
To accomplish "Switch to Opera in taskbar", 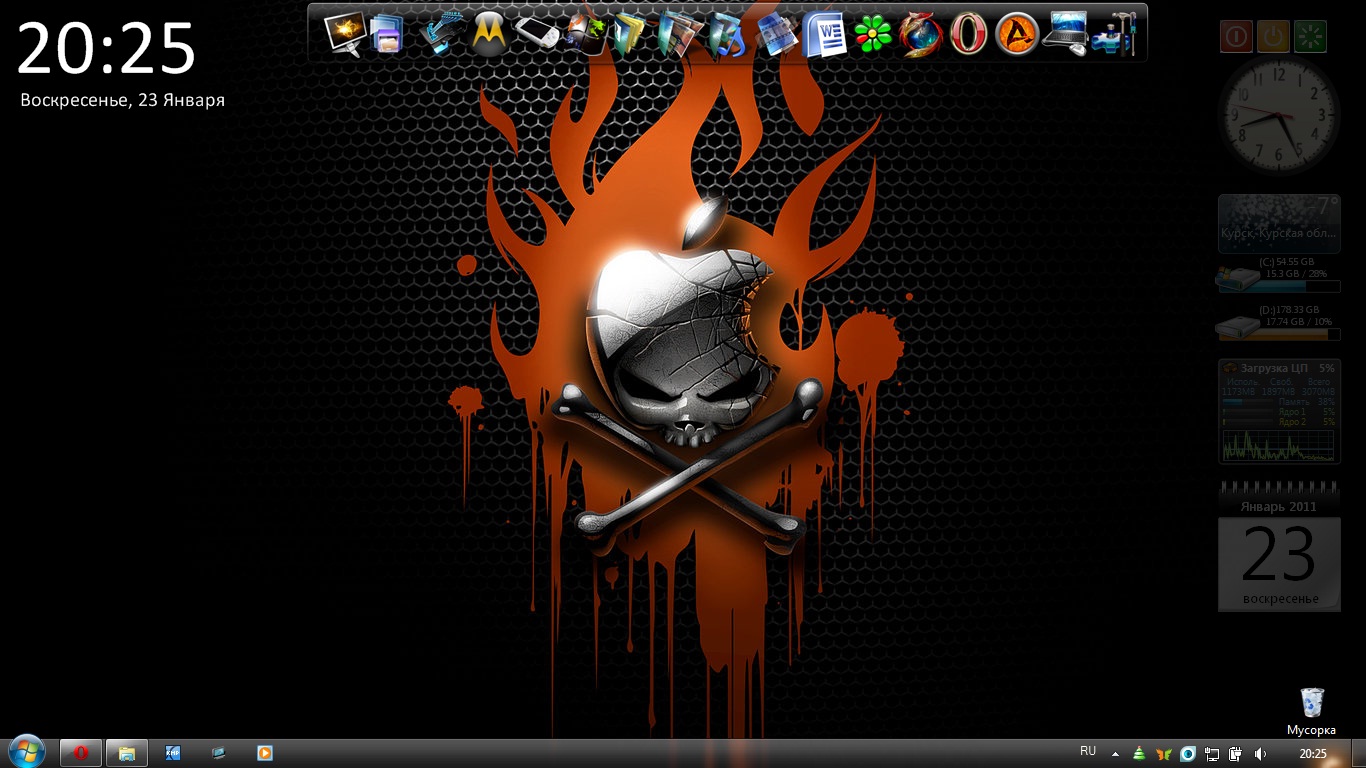I will click(x=81, y=753).
